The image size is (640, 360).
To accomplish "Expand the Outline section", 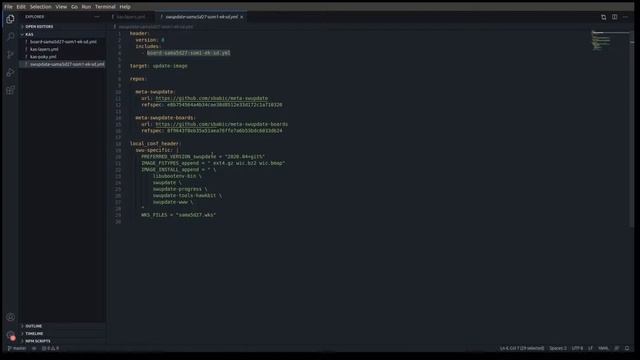I will coord(33,326).
